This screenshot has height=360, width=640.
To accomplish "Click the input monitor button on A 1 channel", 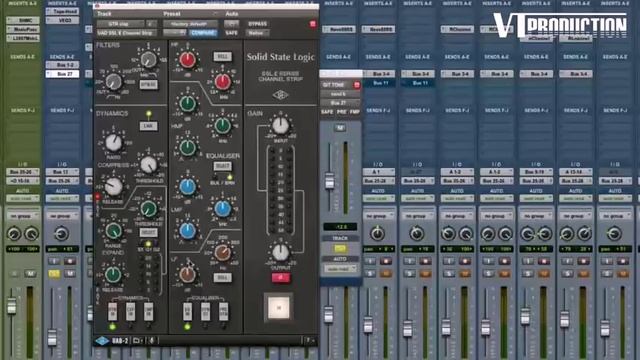I will [371, 261].
